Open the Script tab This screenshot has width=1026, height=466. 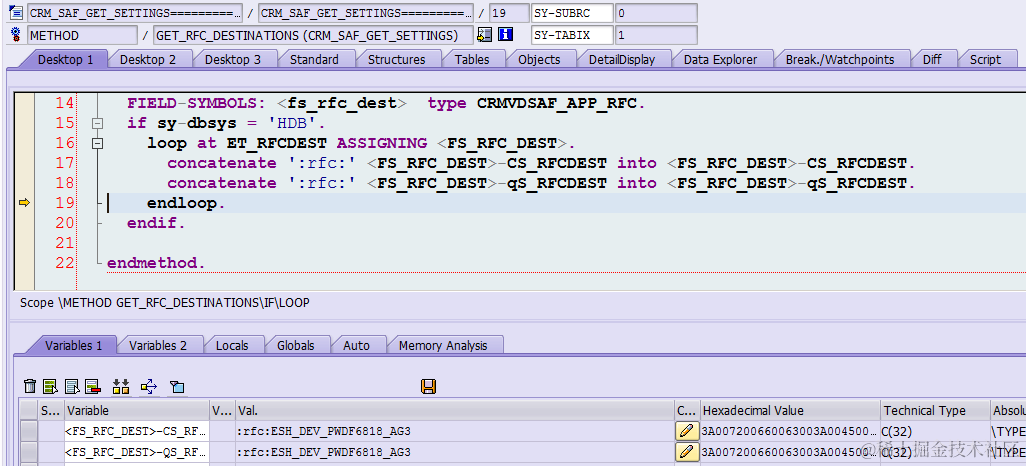[x=985, y=60]
